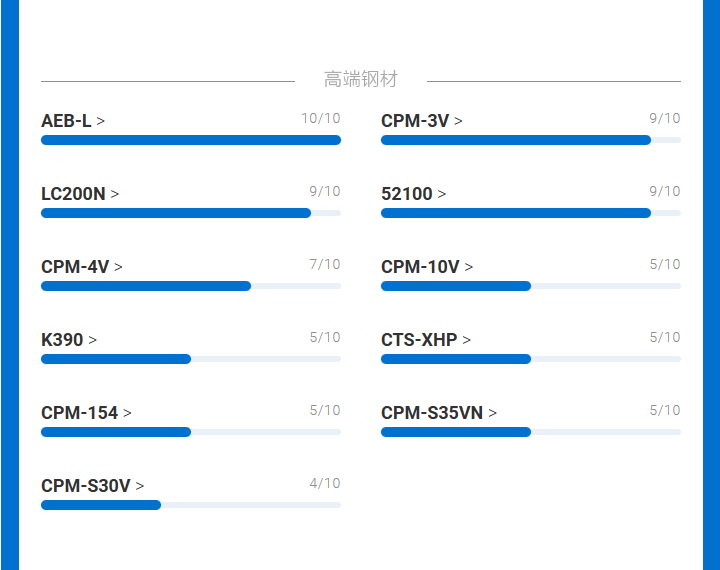View the CPM-10V steel details
Viewport: 720px width, 570px height.
click(x=426, y=267)
